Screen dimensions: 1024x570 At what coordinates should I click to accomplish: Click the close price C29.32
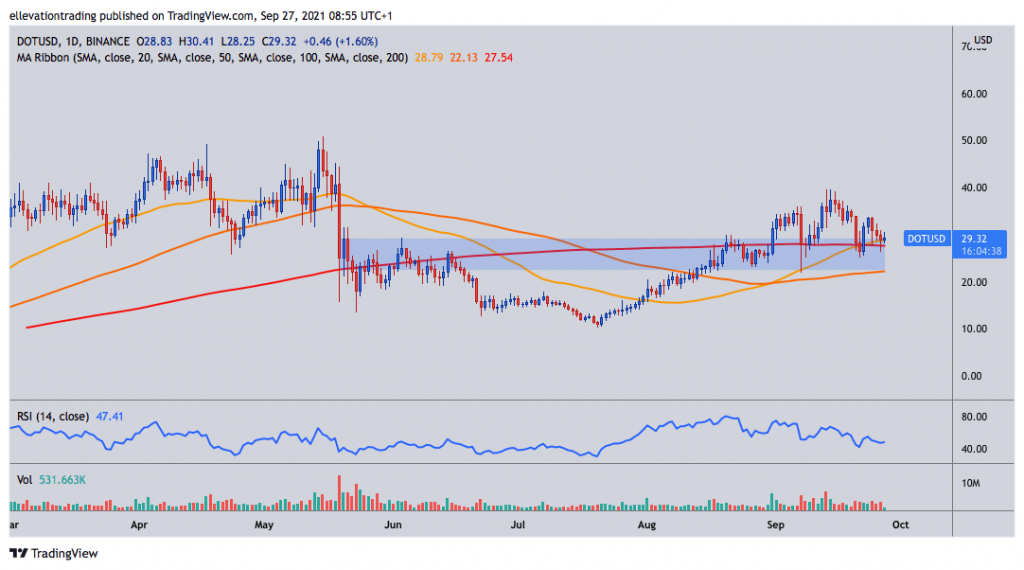click(x=279, y=41)
